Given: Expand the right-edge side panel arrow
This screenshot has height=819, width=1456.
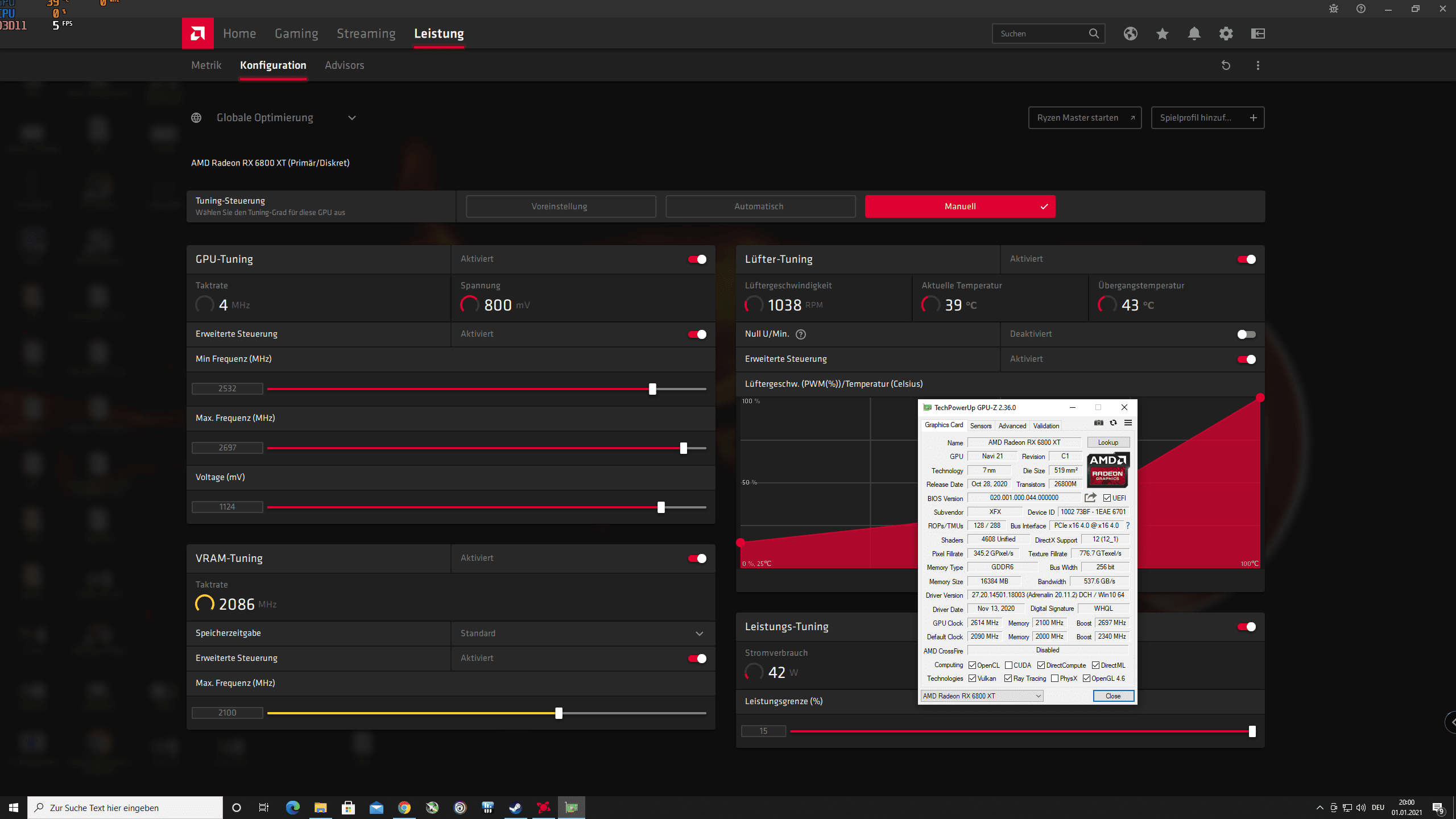Looking at the screenshot, I should coord(1452,722).
